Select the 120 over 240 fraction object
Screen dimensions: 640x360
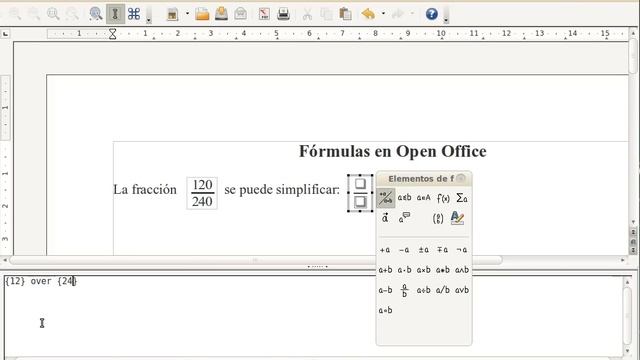click(x=202, y=193)
